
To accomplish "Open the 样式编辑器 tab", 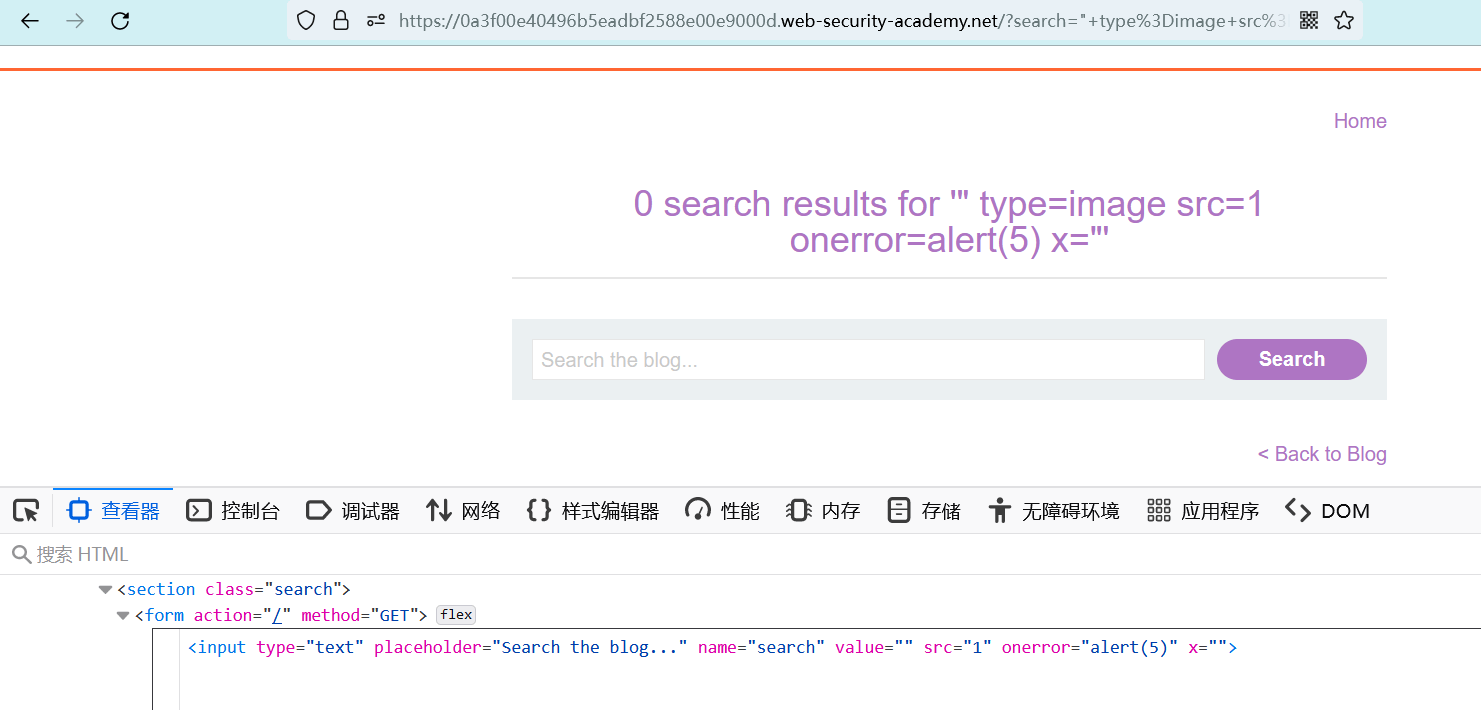I will click(x=593, y=511).
